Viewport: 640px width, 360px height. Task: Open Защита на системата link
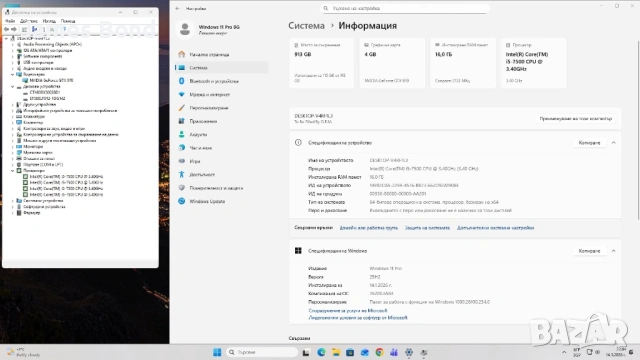coord(427,228)
